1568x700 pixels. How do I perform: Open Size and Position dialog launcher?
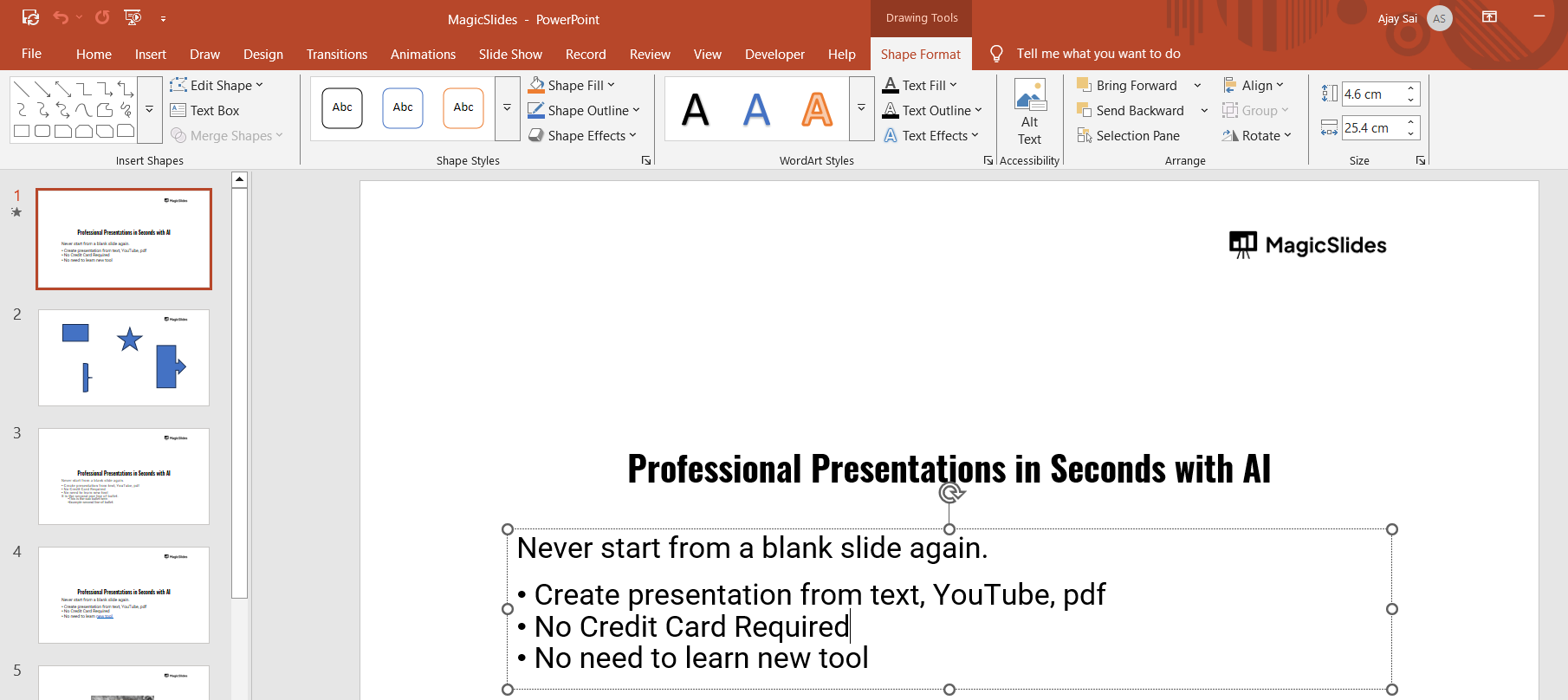(x=1421, y=160)
